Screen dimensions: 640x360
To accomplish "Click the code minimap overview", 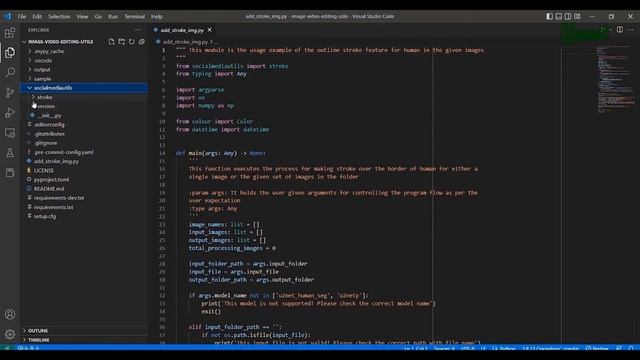I will tap(615, 80).
